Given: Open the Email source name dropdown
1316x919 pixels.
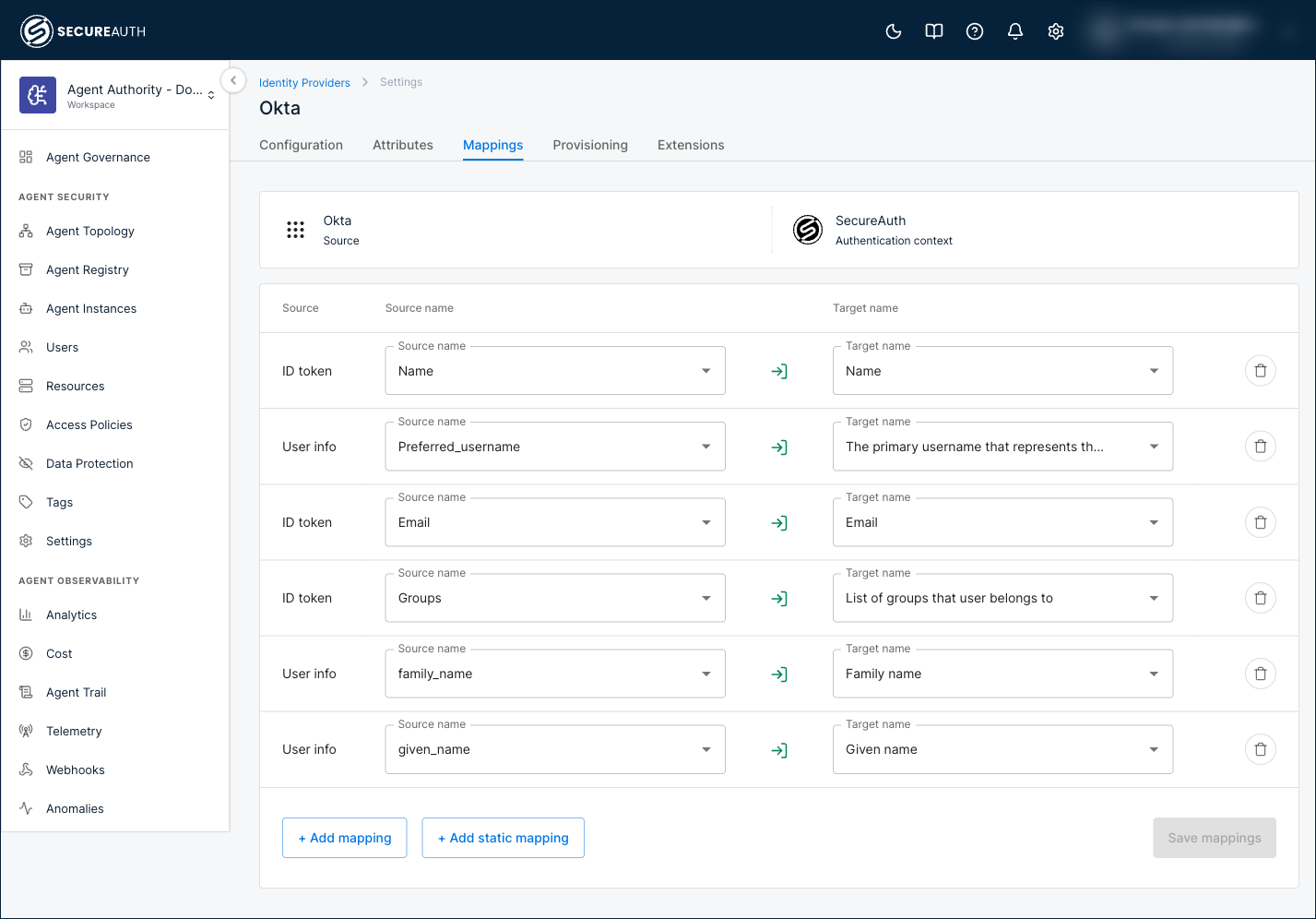Looking at the screenshot, I should point(555,522).
